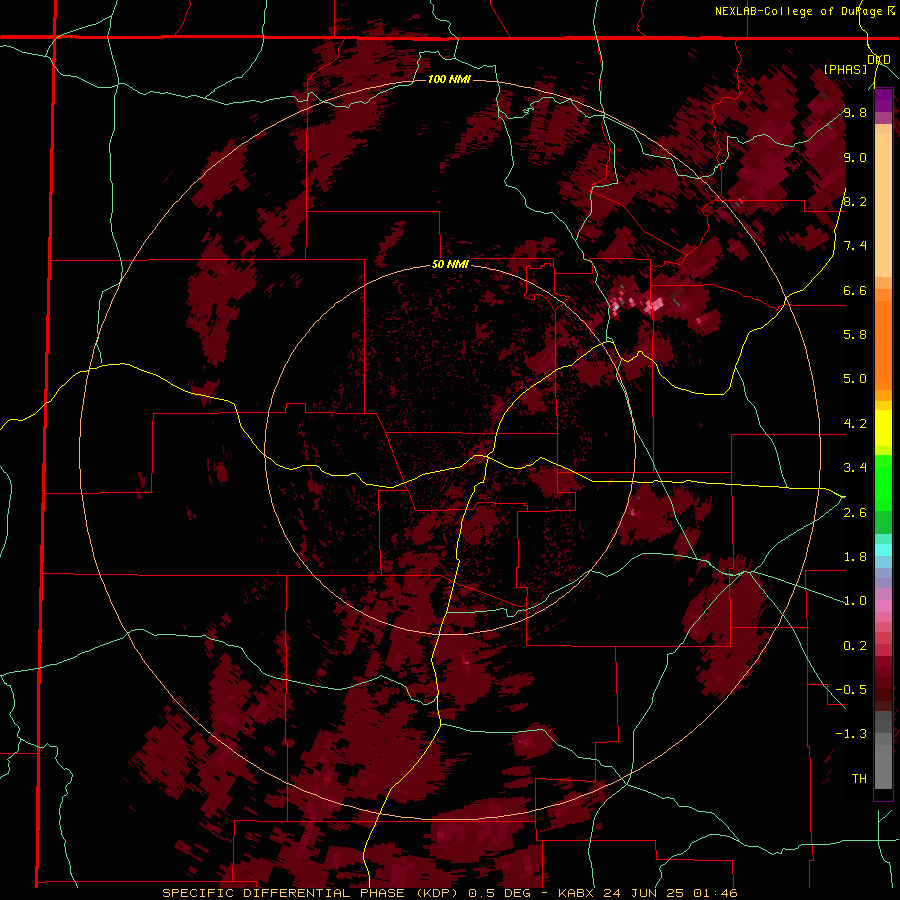
Task: Click the gray band beside the TH label
Action: tap(883, 766)
